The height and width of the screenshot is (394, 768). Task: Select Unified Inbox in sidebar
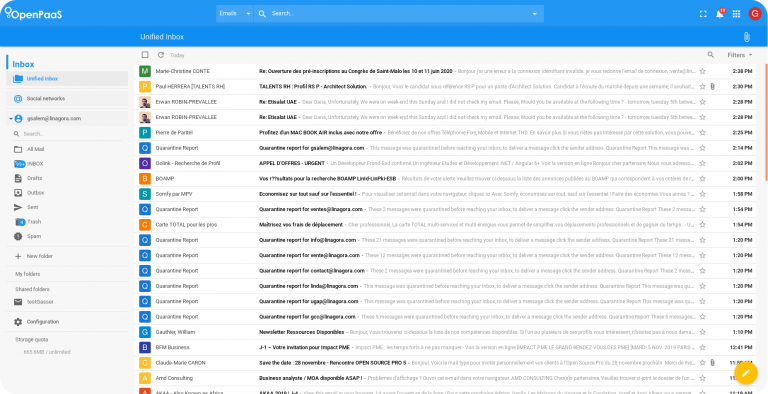[67, 78]
